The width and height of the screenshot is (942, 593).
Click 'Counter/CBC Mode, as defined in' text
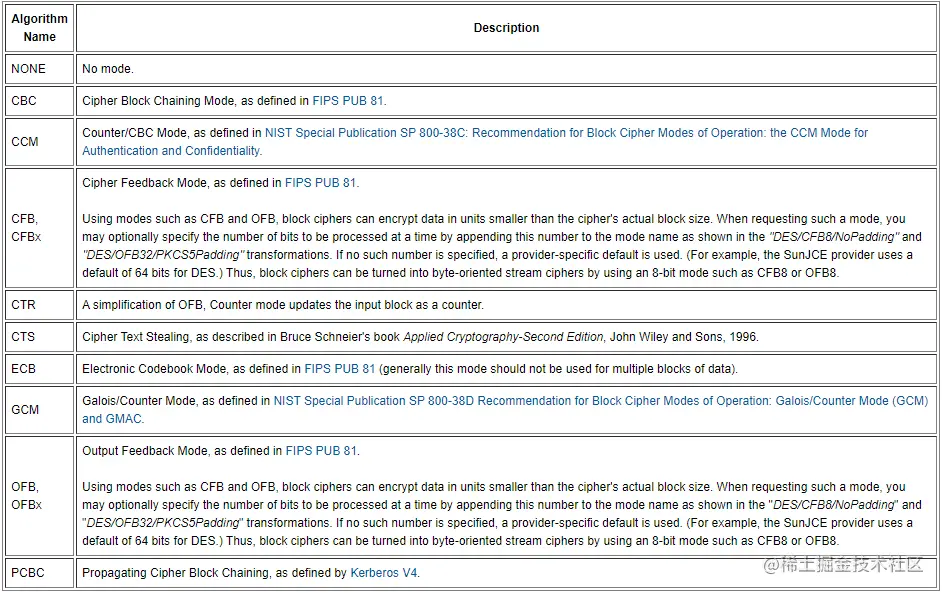(172, 133)
